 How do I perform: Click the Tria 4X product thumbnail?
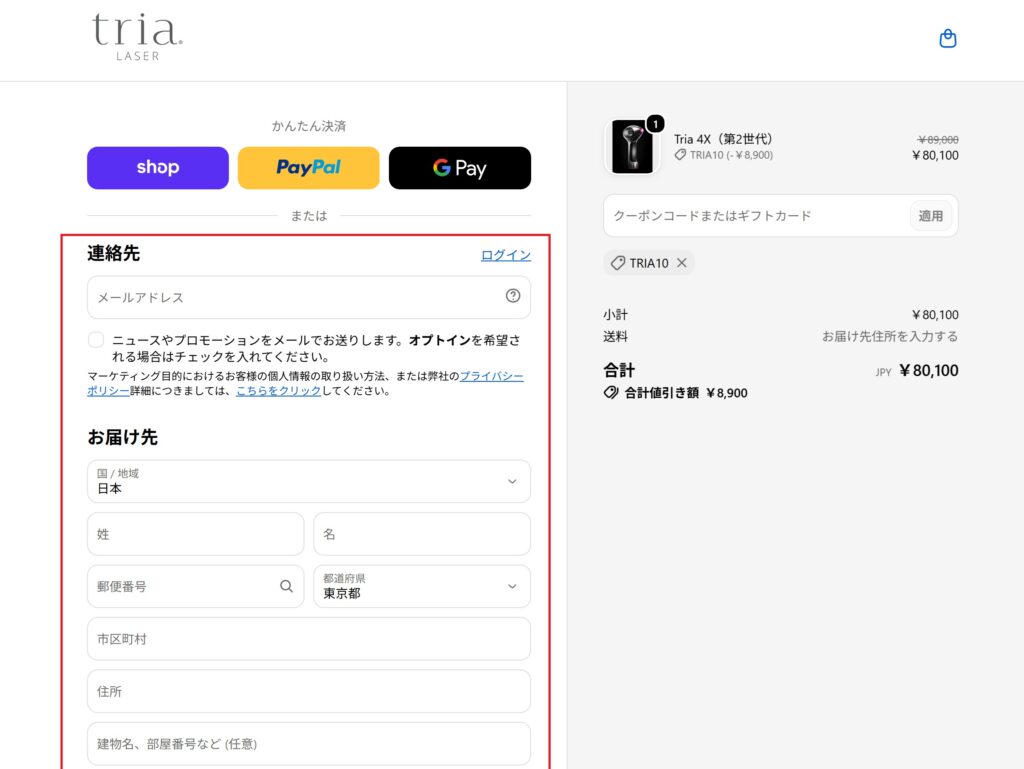pos(632,147)
